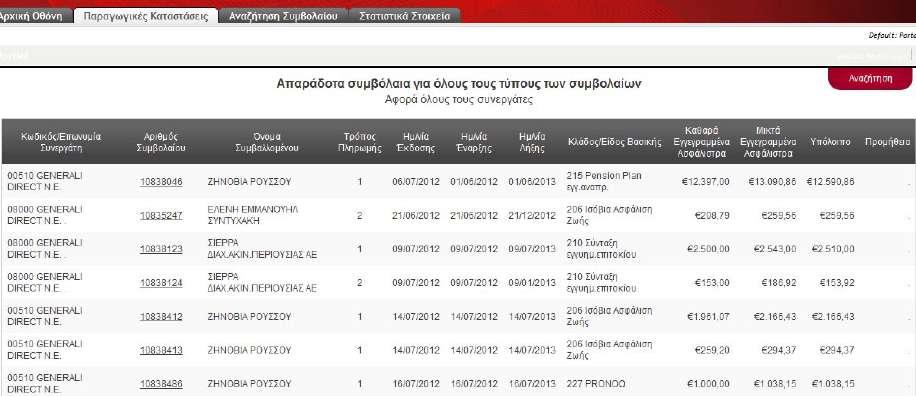916x396 pixels.
Task: Open contract number 10835247
Action: (161, 216)
